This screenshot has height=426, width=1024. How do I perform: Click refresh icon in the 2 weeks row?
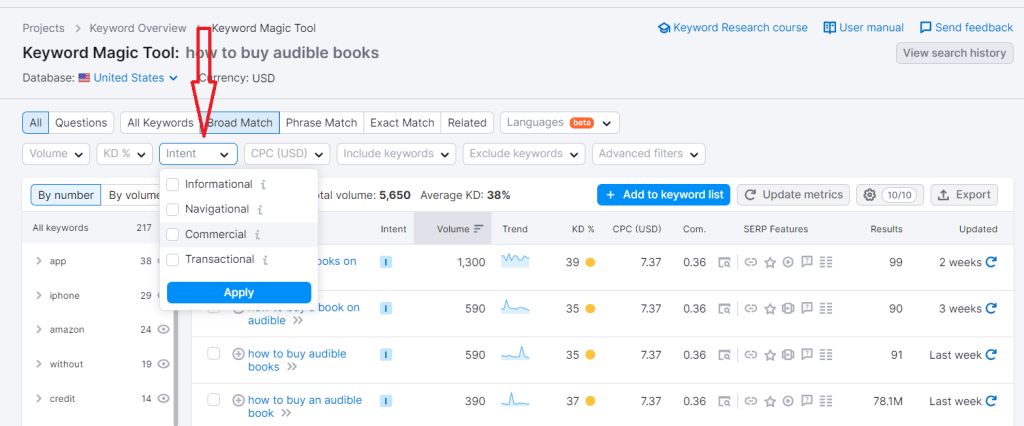[991, 262]
